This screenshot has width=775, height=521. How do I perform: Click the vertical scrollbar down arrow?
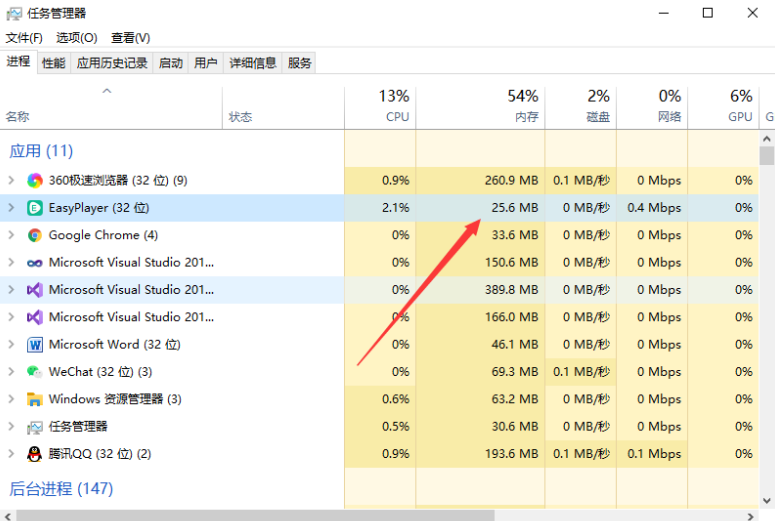point(767,500)
